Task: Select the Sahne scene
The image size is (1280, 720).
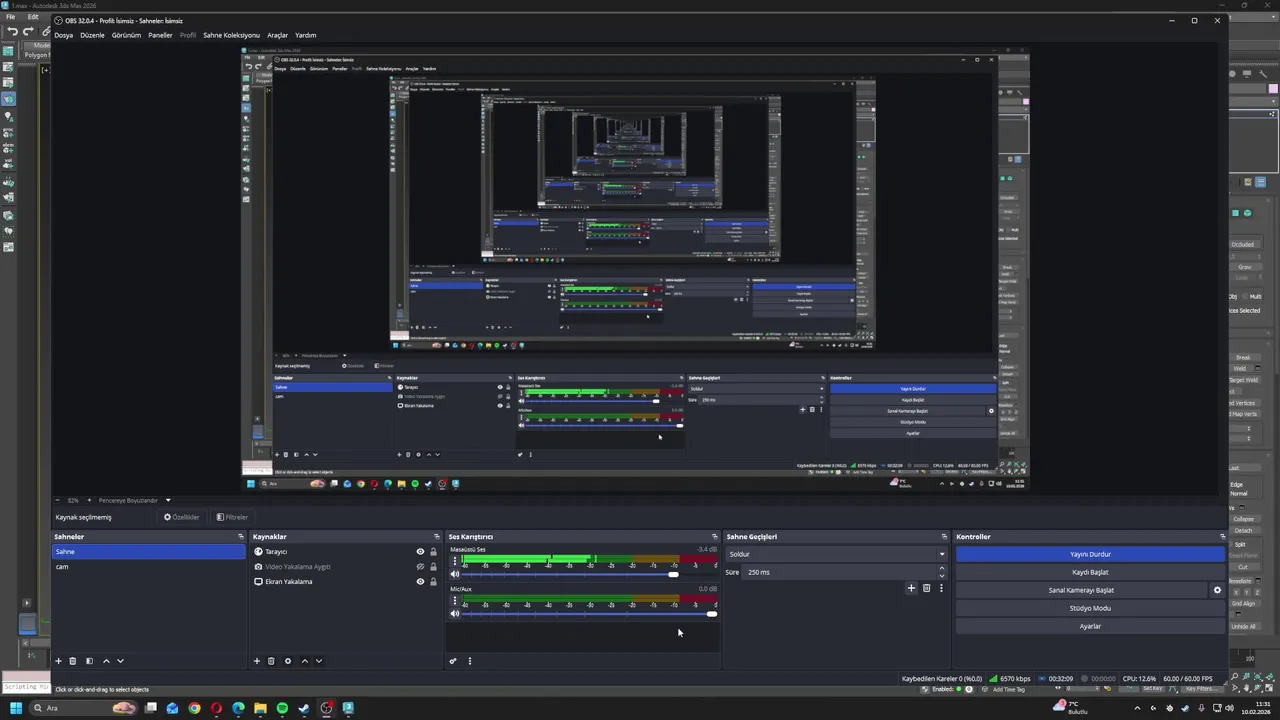Action: coord(148,552)
